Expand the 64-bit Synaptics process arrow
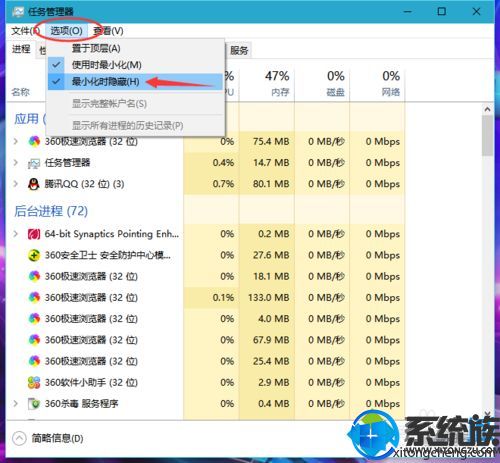 click(15, 234)
